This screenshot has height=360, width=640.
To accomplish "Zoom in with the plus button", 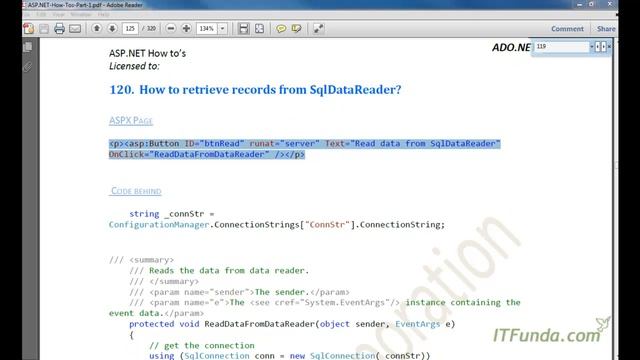I will (x=186, y=28).
